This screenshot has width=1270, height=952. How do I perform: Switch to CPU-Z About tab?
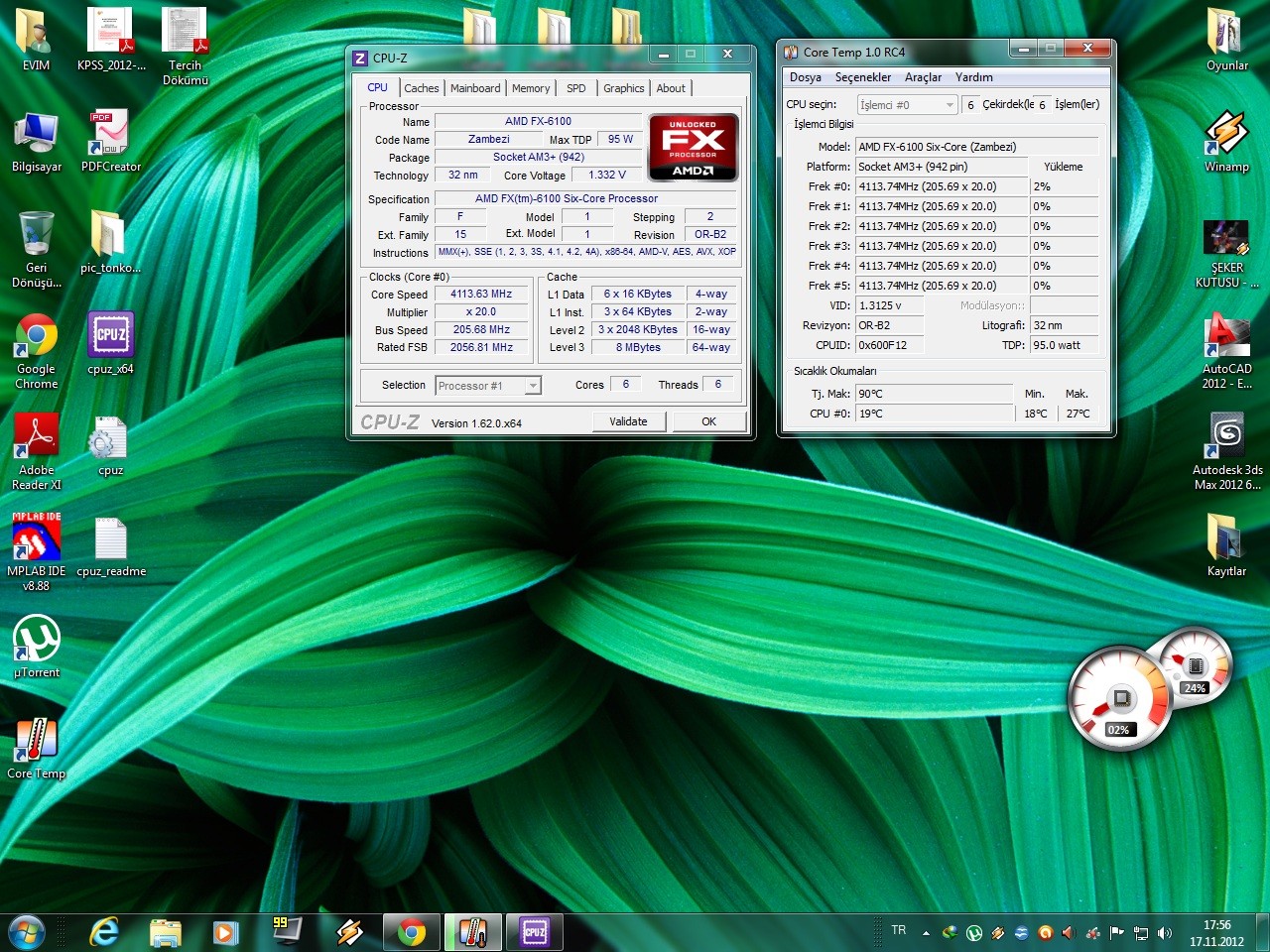tap(671, 88)
